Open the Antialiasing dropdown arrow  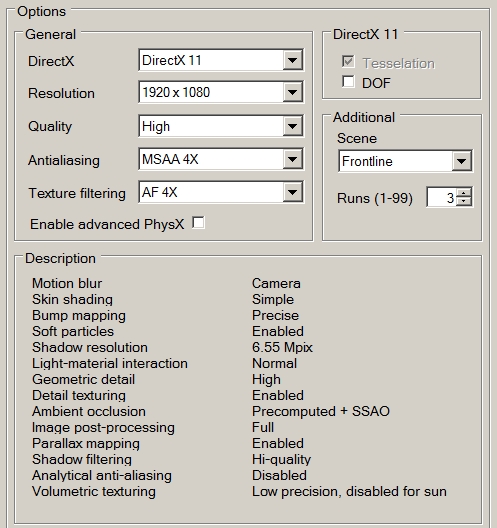click(x=292, y=159)
